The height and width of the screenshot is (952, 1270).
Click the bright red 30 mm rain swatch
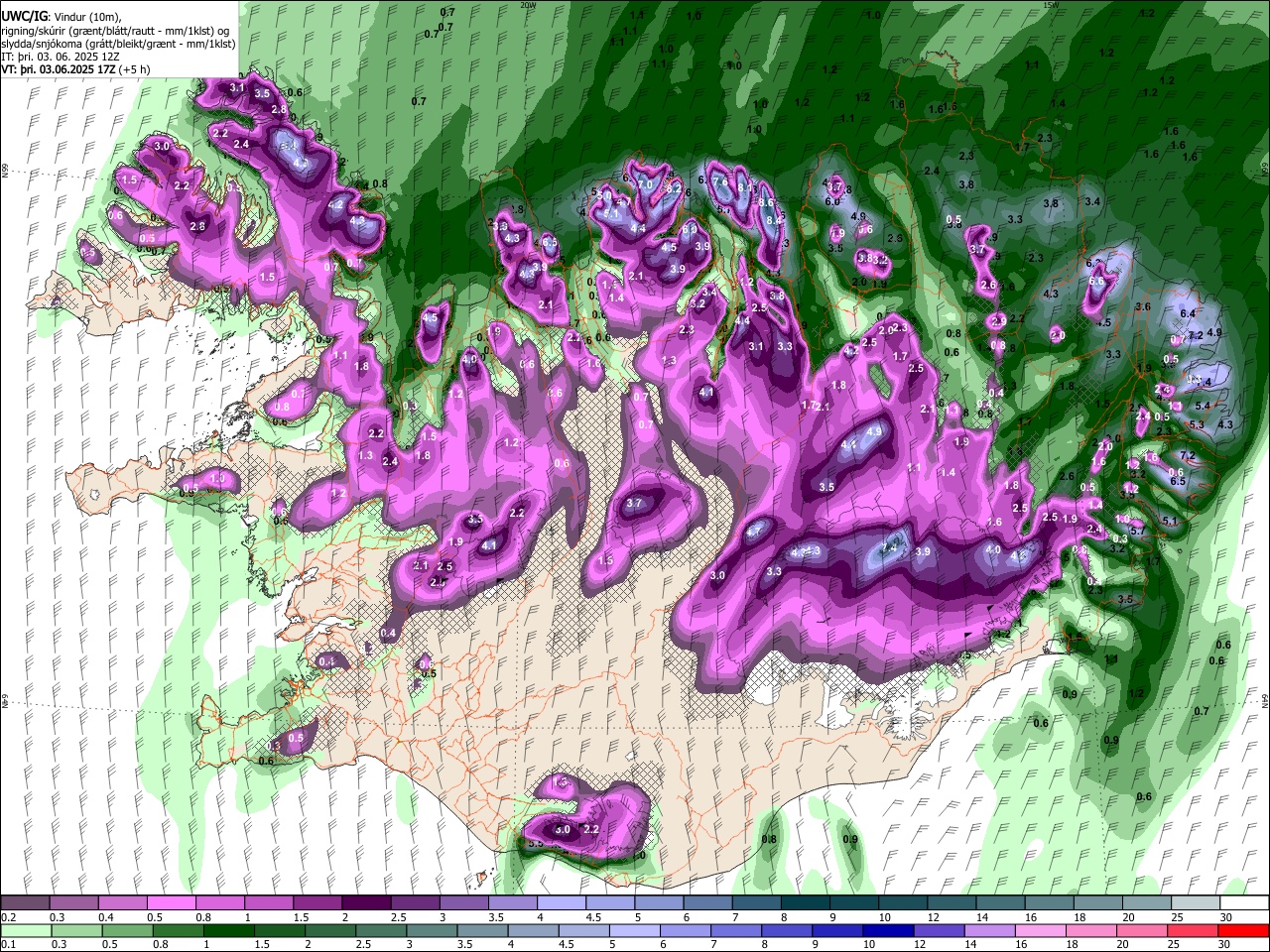pyautogui.click(x=1243, y=930)
